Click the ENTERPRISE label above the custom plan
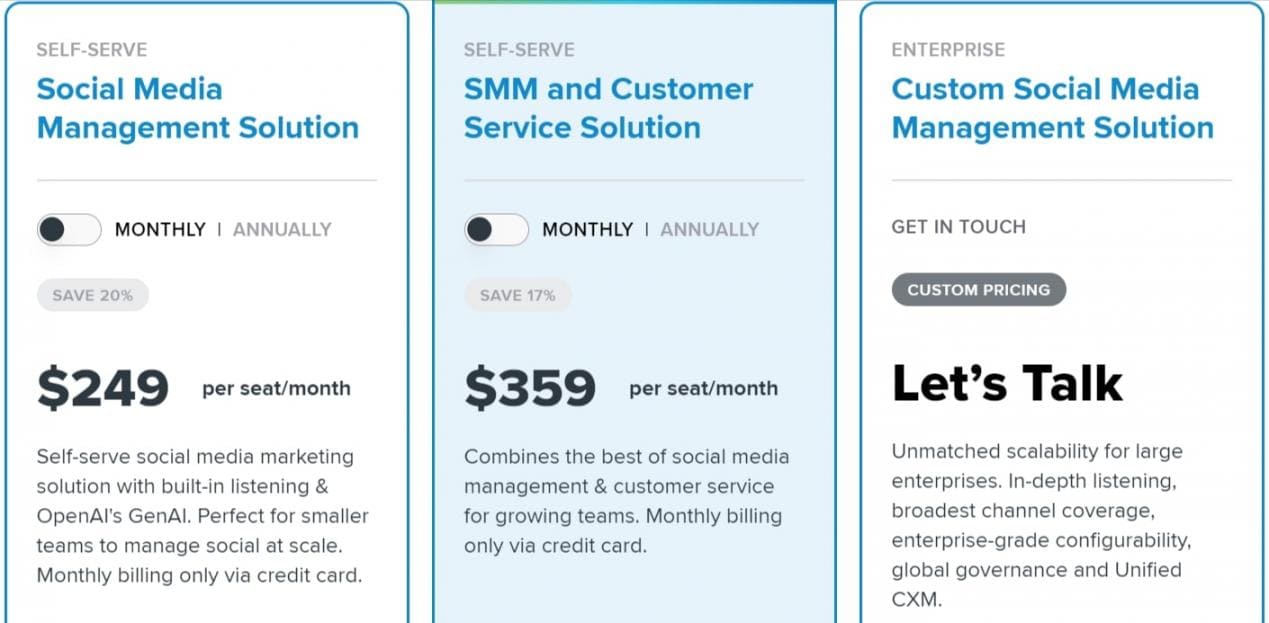This screenshot has width=1269, height=623. [948, 50]
